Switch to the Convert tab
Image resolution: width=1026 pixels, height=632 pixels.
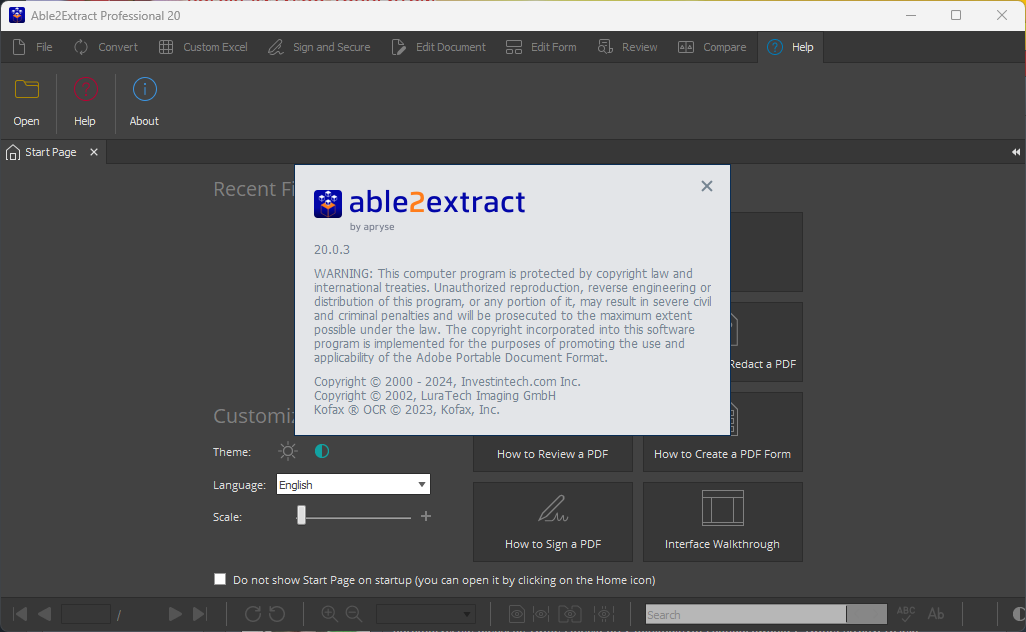click(105, 47)
